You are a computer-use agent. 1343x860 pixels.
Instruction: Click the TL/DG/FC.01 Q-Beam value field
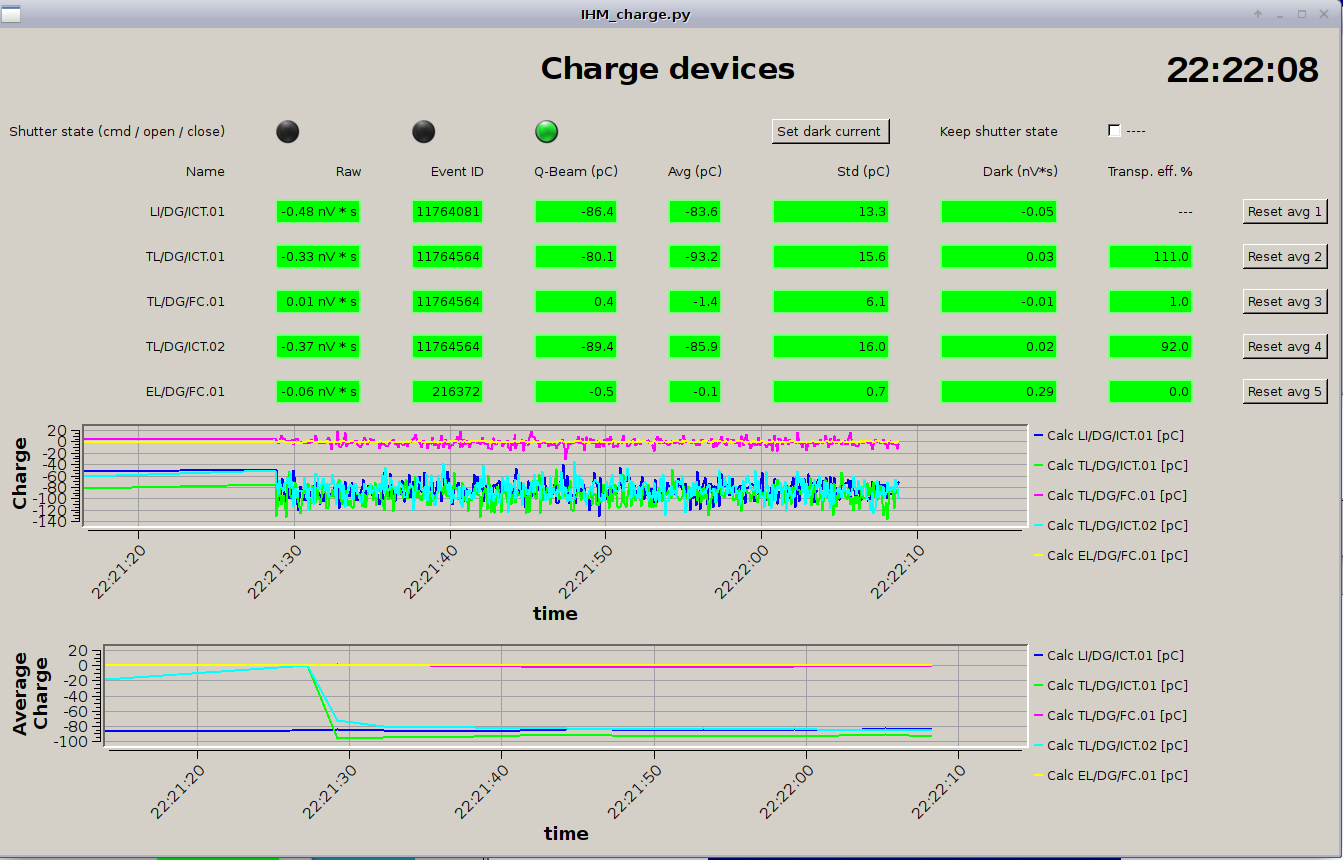pyautogui.click(x=576, y=301)
